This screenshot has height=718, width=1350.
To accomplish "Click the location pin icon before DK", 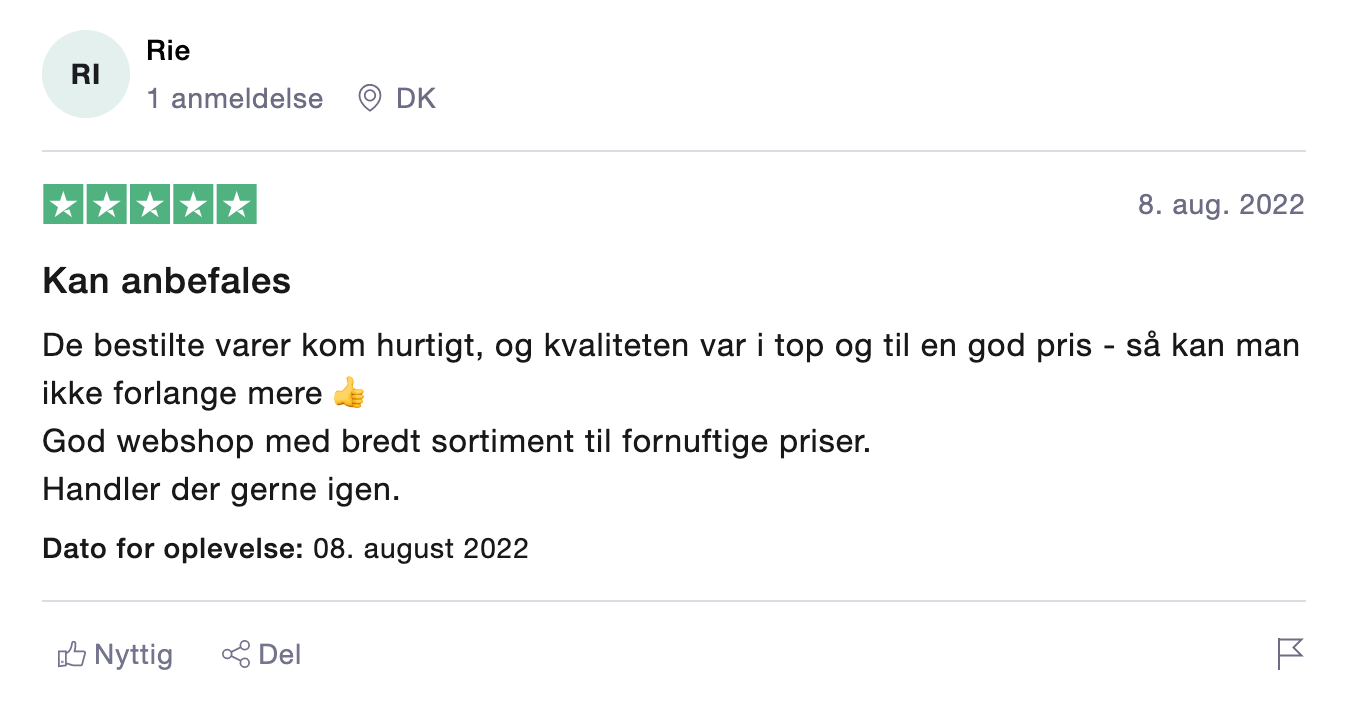I will [370, 99].
